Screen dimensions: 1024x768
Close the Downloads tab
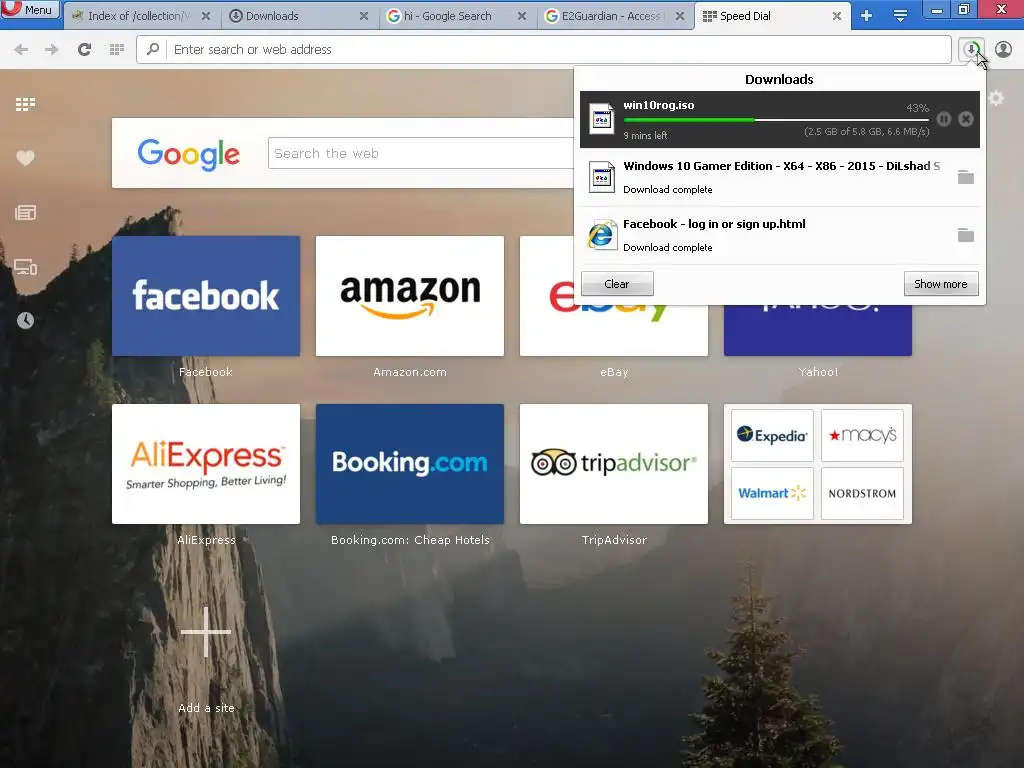[364, 16]
